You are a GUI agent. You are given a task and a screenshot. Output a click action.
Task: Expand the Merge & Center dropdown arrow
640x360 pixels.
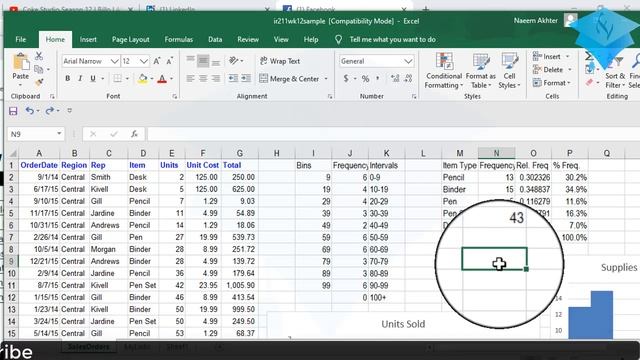click(x=326, y=78)
